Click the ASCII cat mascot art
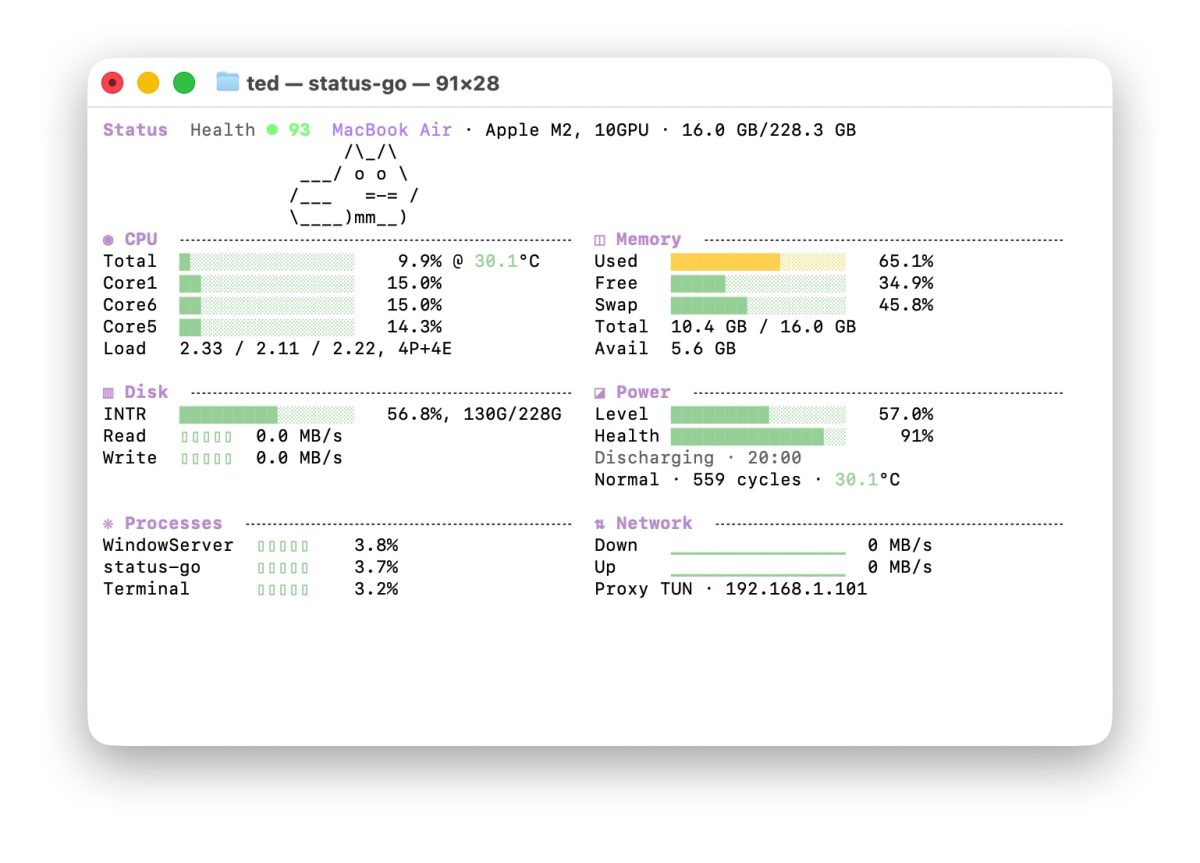Screen dimensions: 1200x863 (354, 184)
